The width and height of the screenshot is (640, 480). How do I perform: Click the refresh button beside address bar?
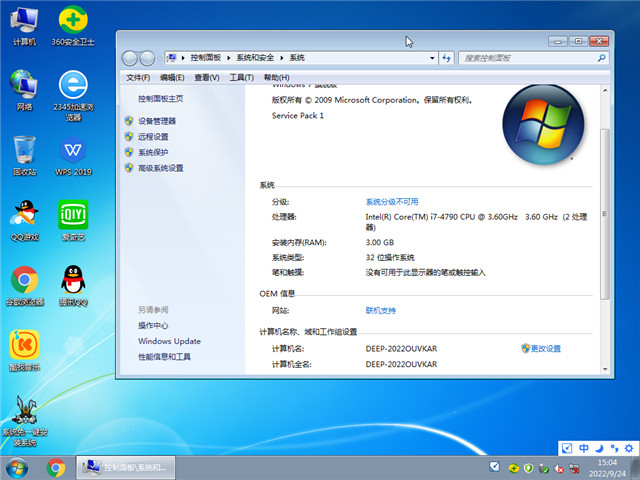click(x=447, y=58)
